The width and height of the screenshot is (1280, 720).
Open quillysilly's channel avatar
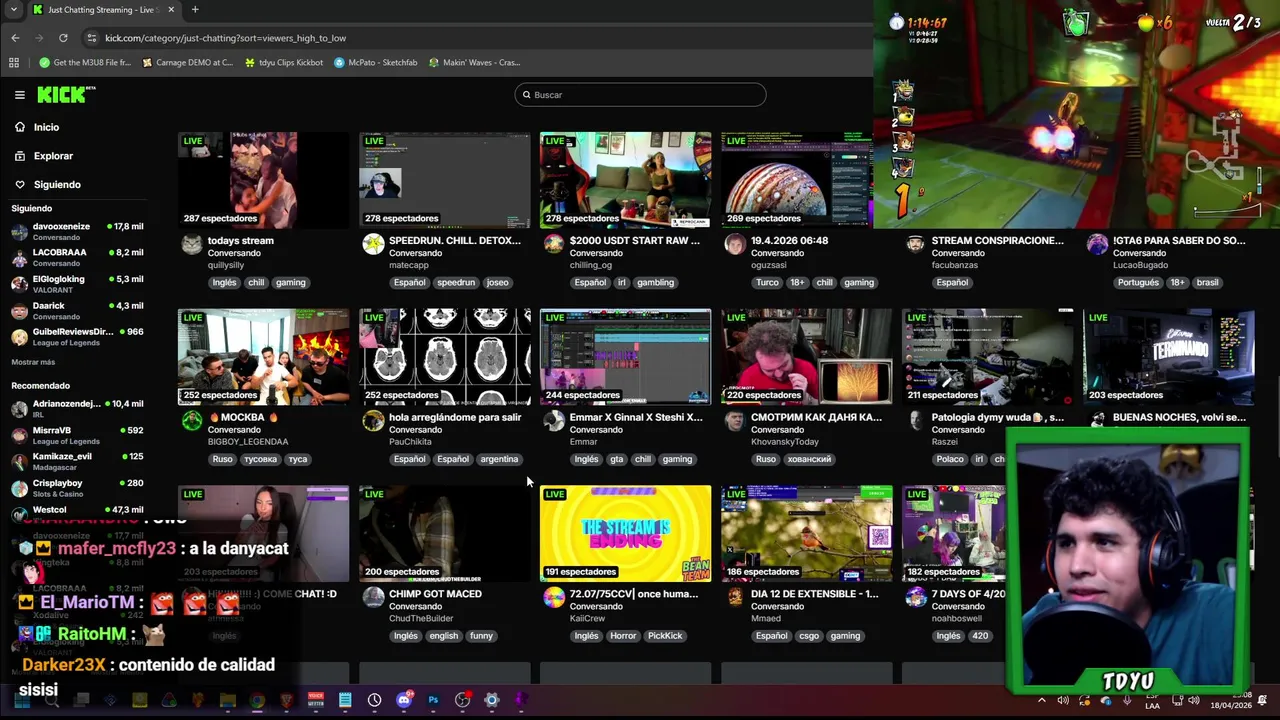tap(192, 245)
